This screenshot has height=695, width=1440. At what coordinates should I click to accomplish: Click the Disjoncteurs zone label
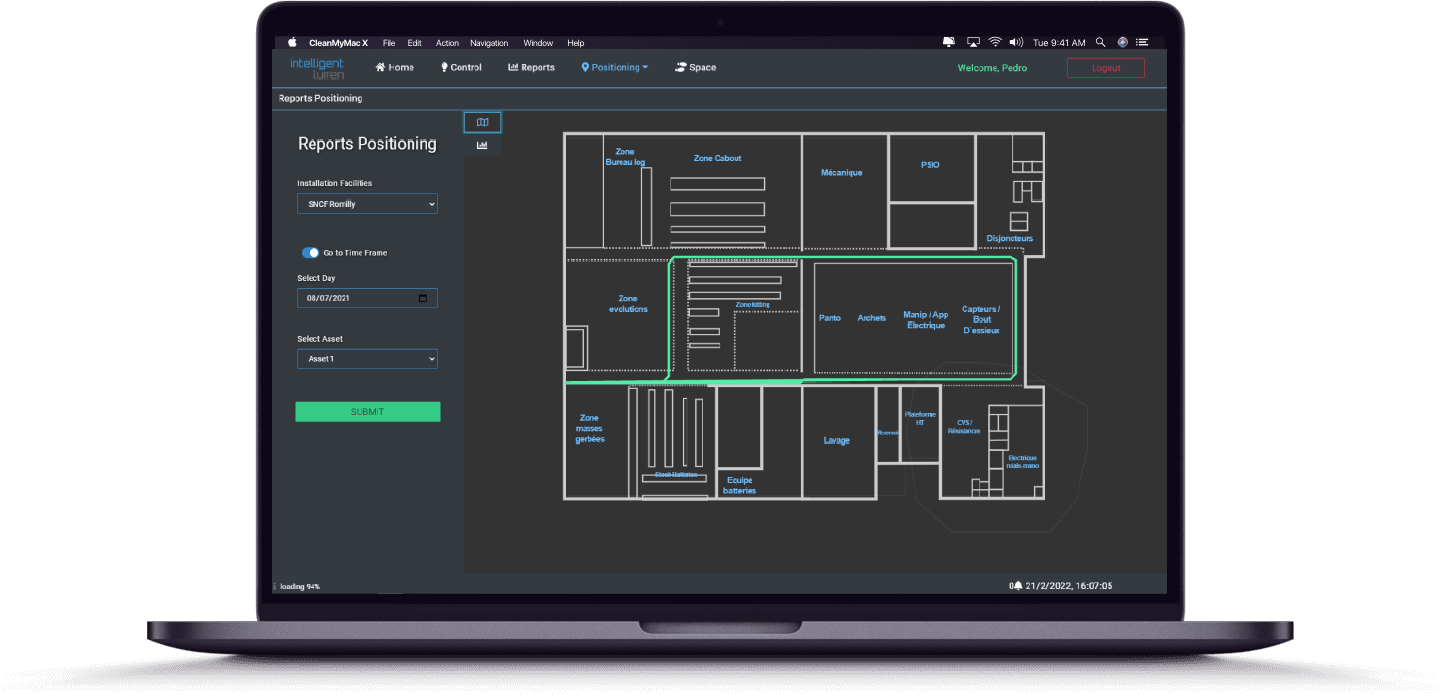pos(1009,239)
